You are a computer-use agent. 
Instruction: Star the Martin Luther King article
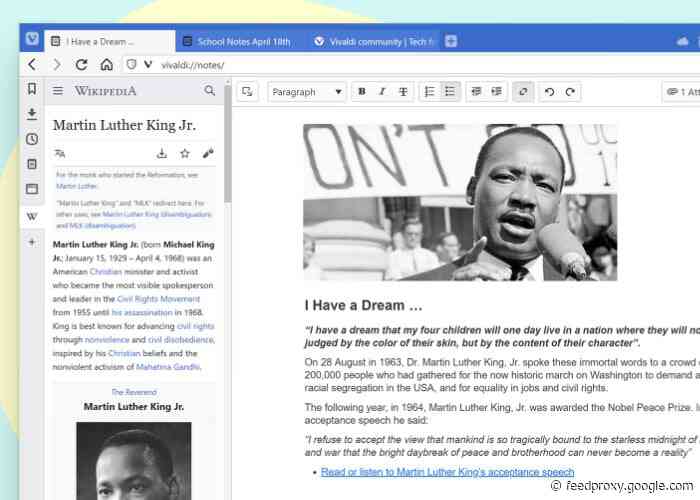click(x=185, y=154)
